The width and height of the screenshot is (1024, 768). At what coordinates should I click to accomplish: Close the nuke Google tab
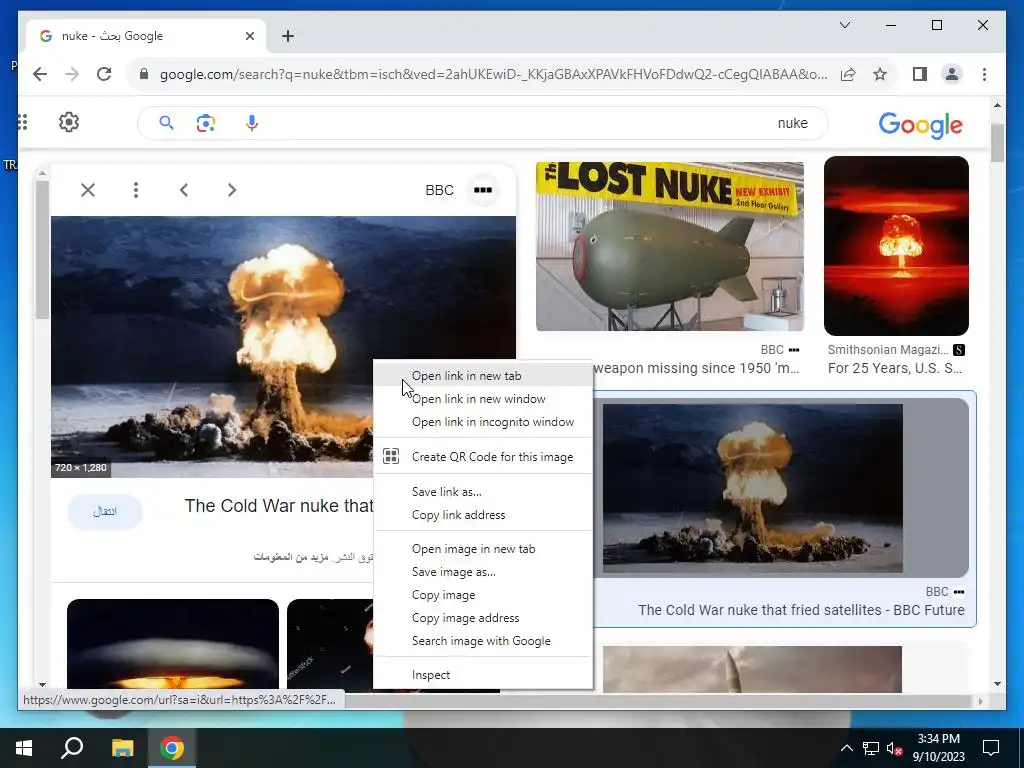tap(249, 36)
